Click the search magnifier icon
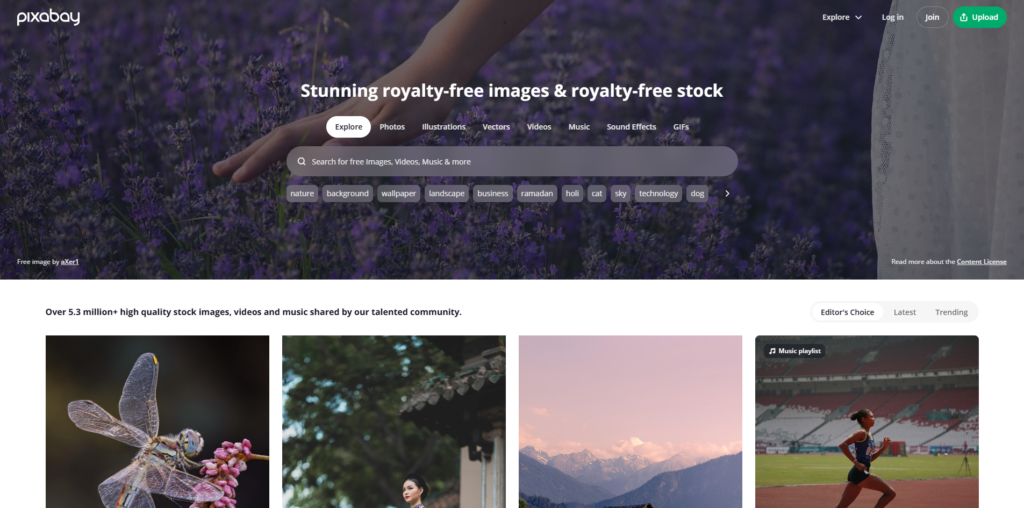The height and width of the screenshot is (508, 1024). point(301,161)
